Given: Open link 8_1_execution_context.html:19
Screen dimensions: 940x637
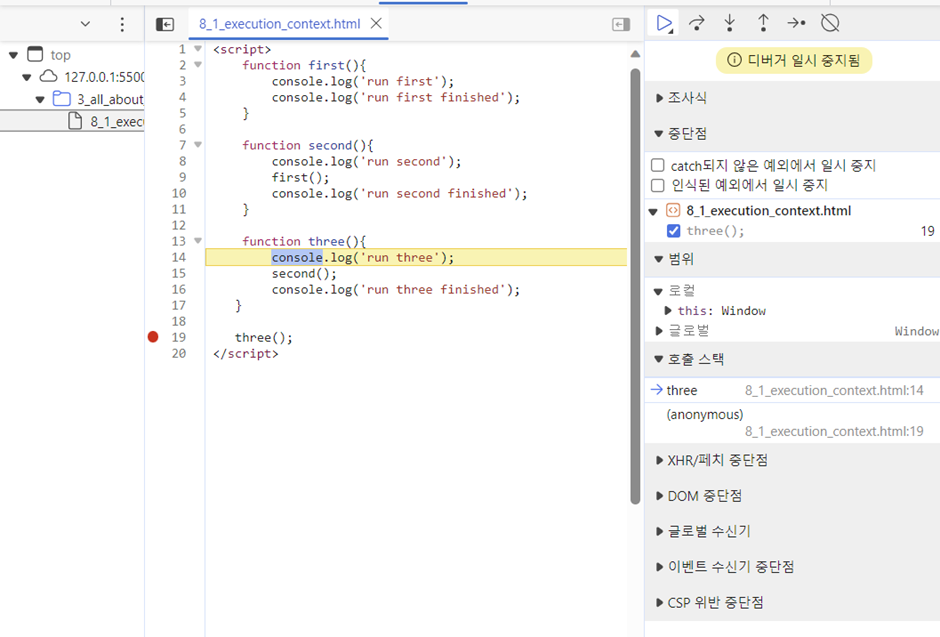Looking at the screenshot, I should [x=834, y=431].
